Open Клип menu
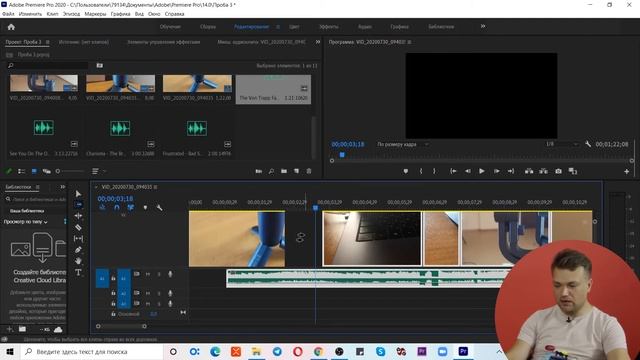The width and height of the screenshot is (640, 360). (x=52, y=14)
